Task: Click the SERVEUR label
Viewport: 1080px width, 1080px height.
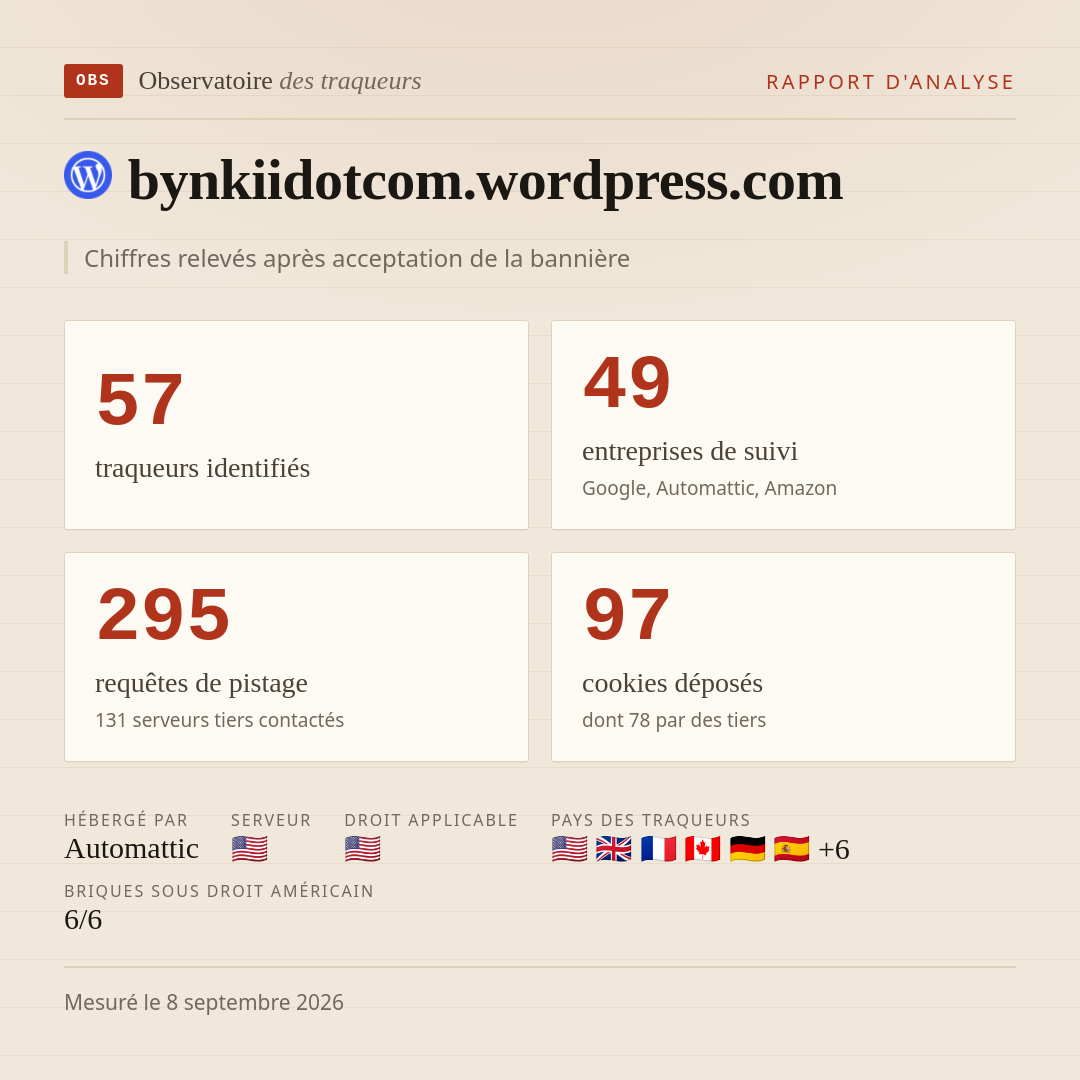Action: 271,820
